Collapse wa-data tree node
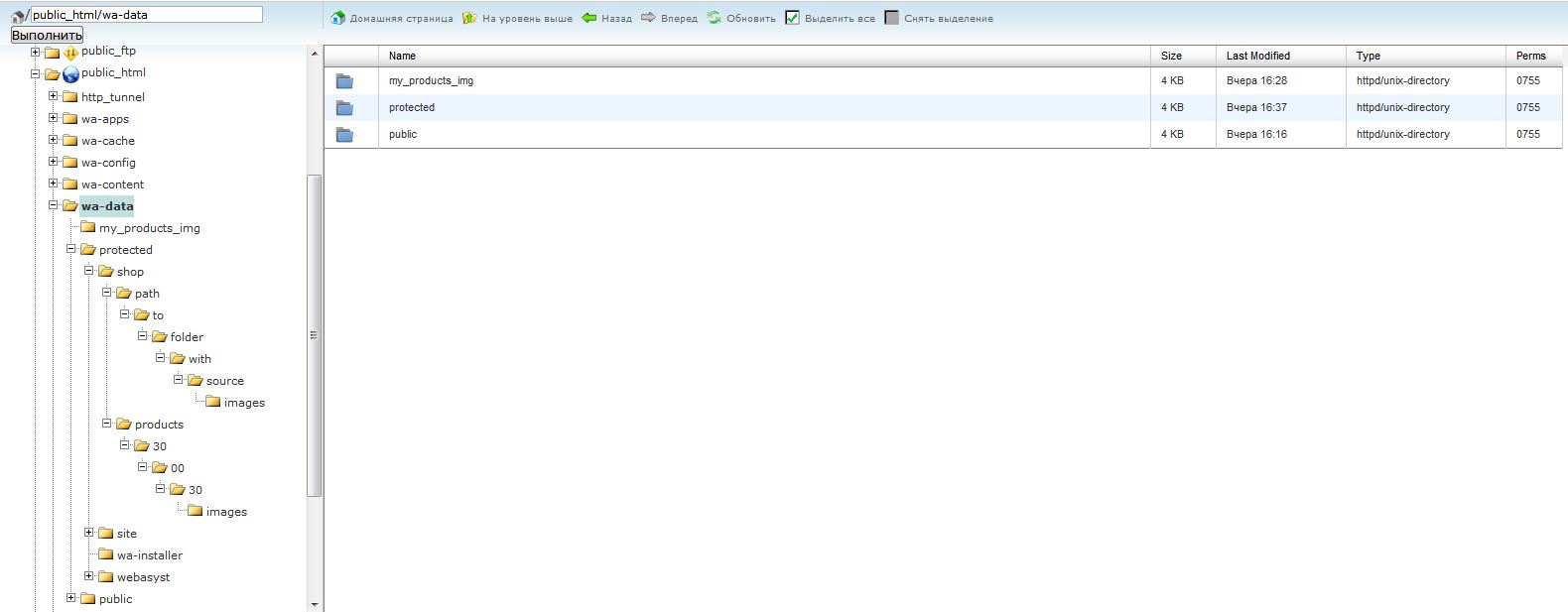 [x=54, y=205]
